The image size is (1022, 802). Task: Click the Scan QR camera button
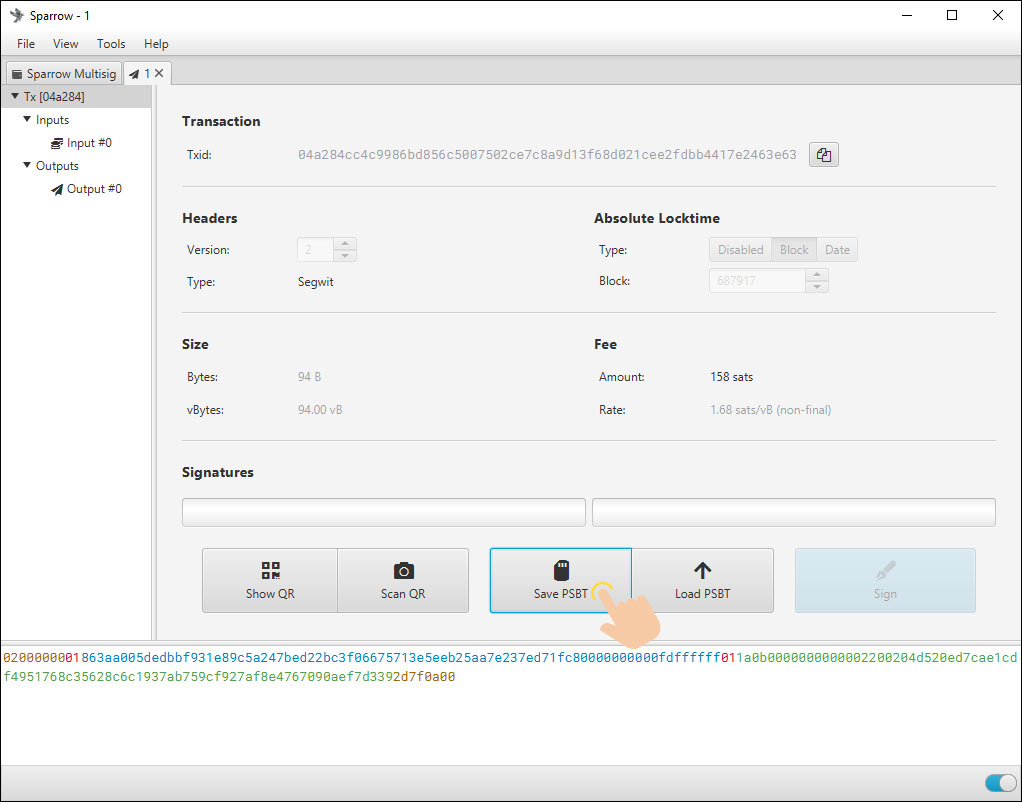click(403, 580)
